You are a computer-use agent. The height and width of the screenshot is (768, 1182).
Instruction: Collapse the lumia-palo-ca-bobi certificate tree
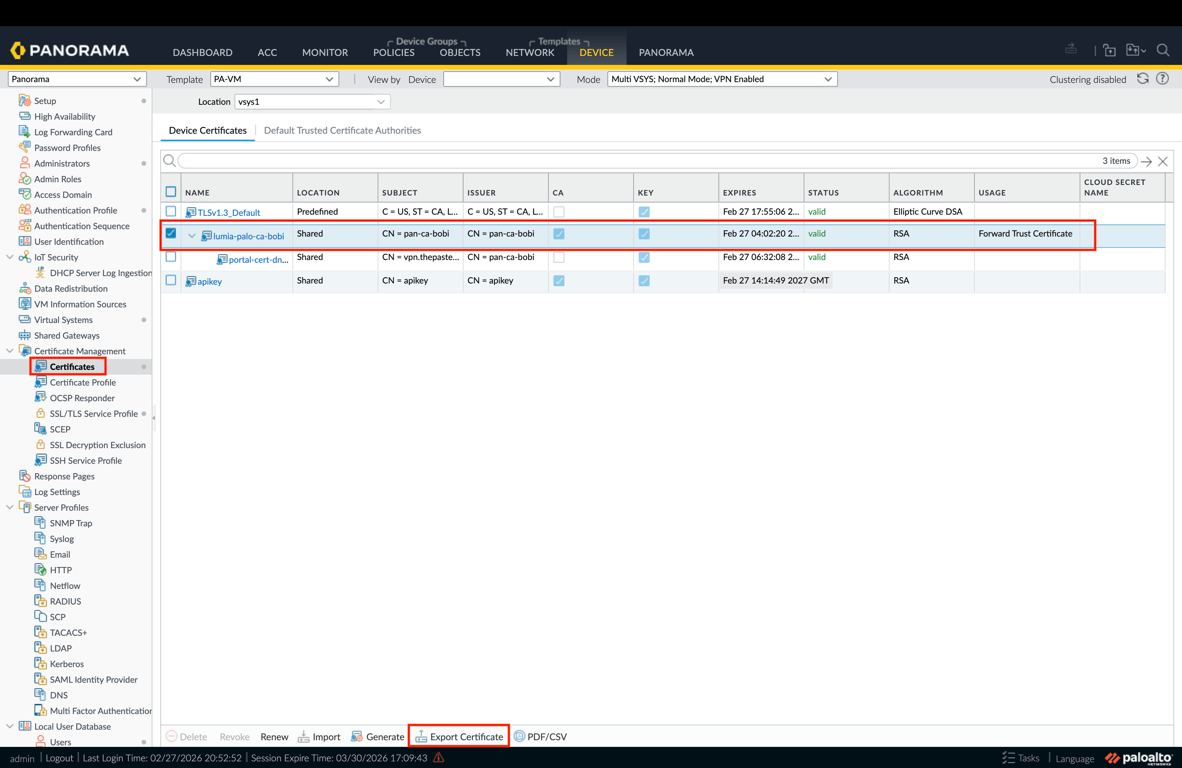coord(191,235)
